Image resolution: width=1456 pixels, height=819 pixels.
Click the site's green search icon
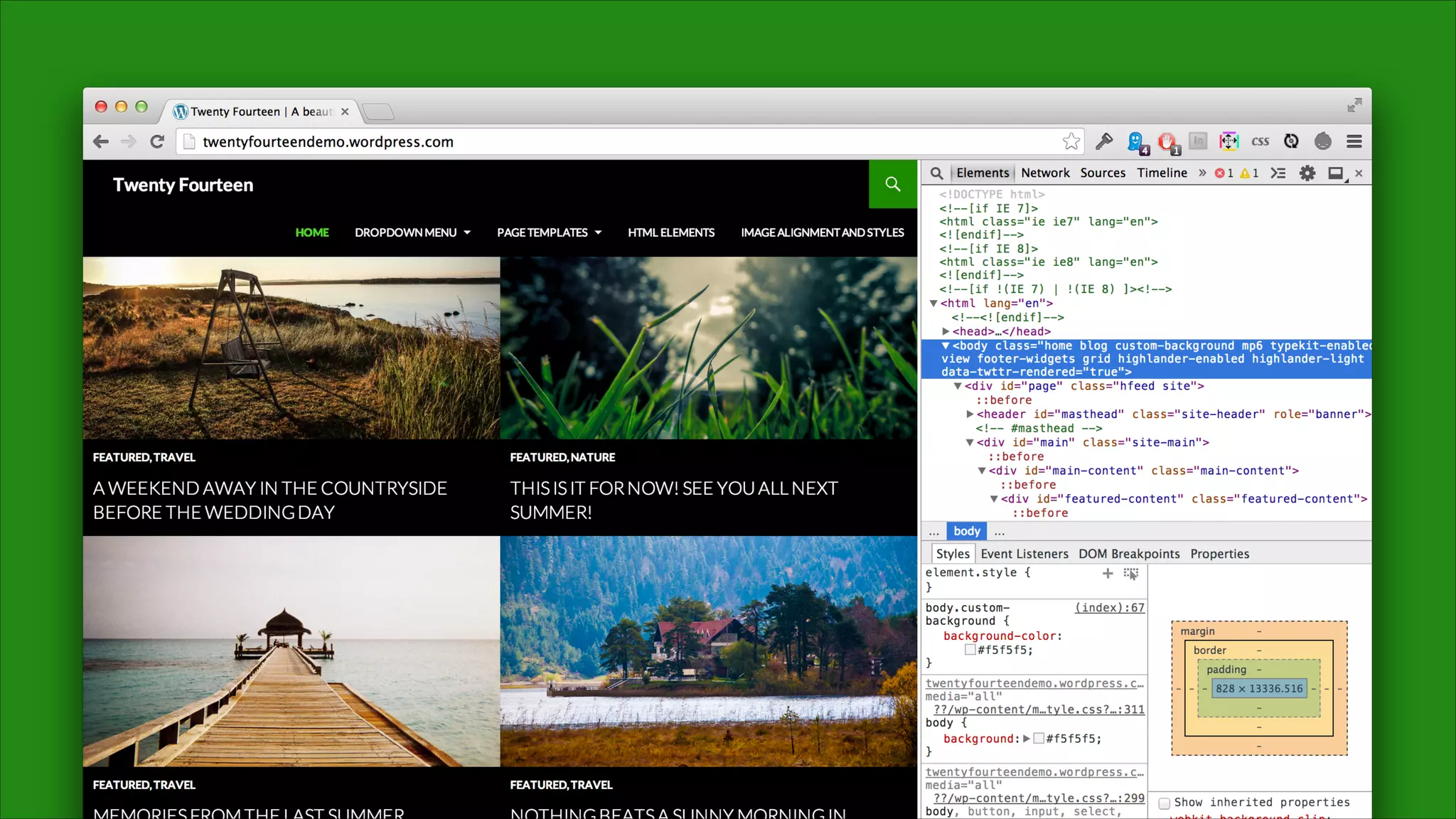(x=893, y=184)
